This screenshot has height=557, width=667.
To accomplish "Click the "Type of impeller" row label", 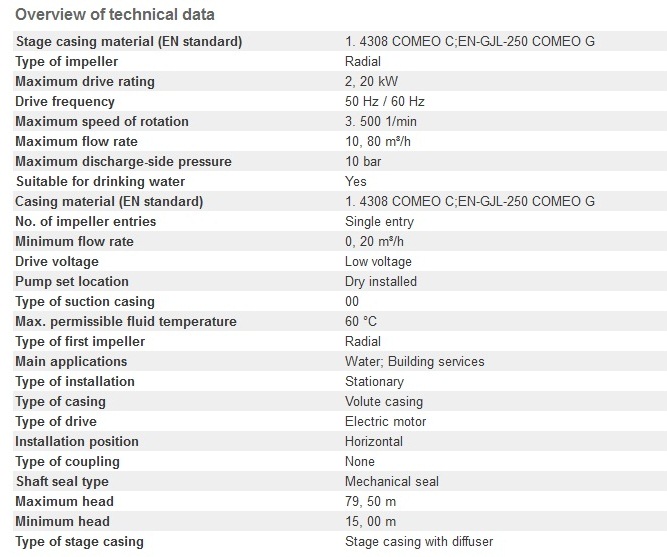I will click(x=67, y=61).
